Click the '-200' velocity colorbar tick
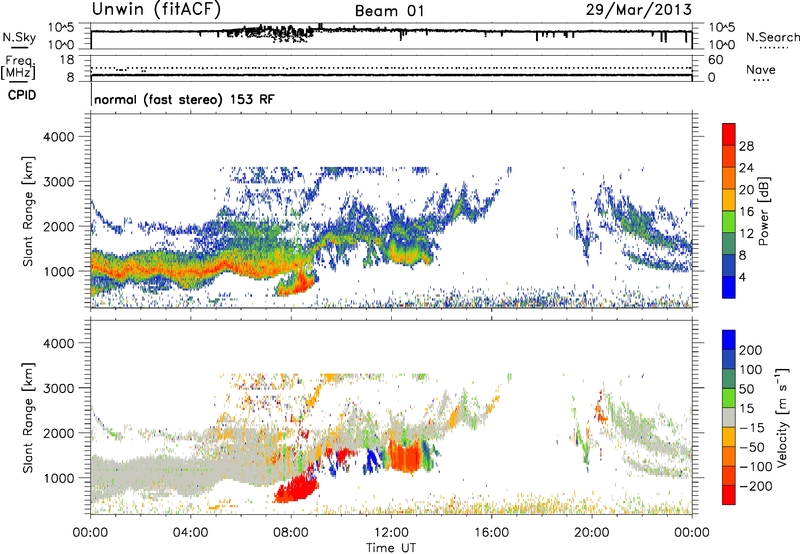The height and width of the screenshot is (554, 800). [756, 486]
